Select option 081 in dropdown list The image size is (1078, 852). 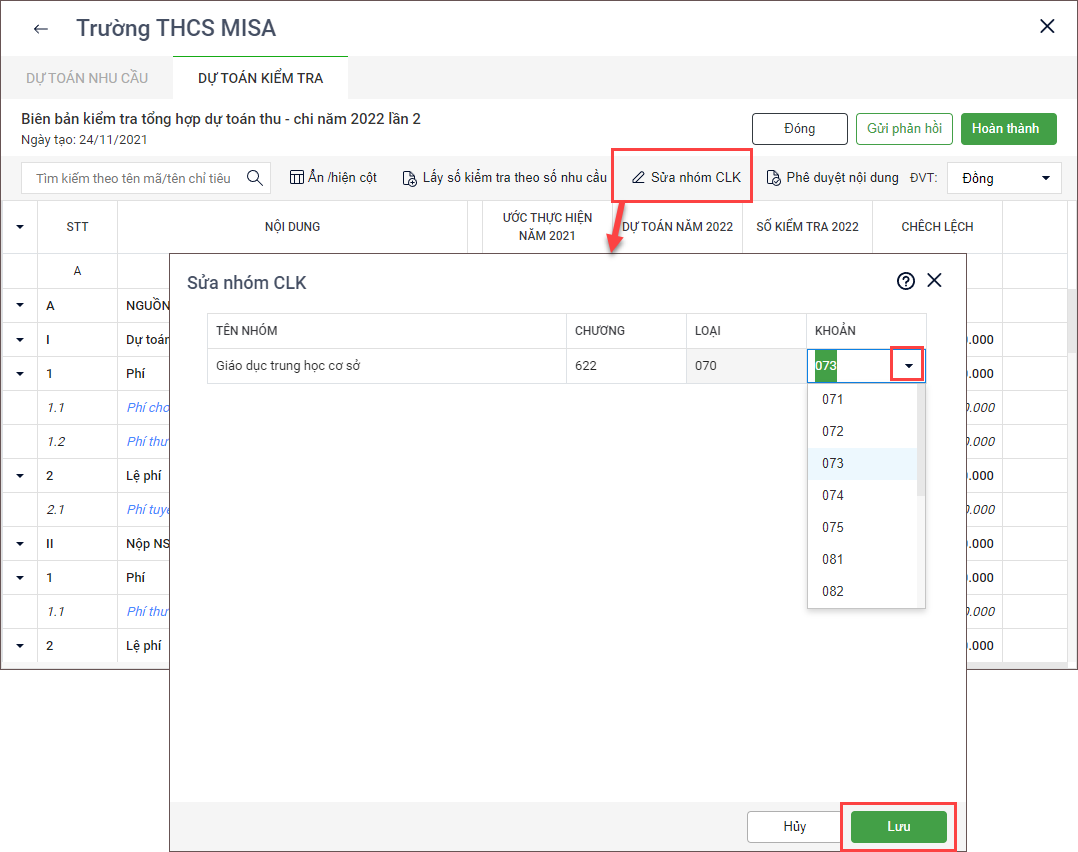tap(833, 559)
